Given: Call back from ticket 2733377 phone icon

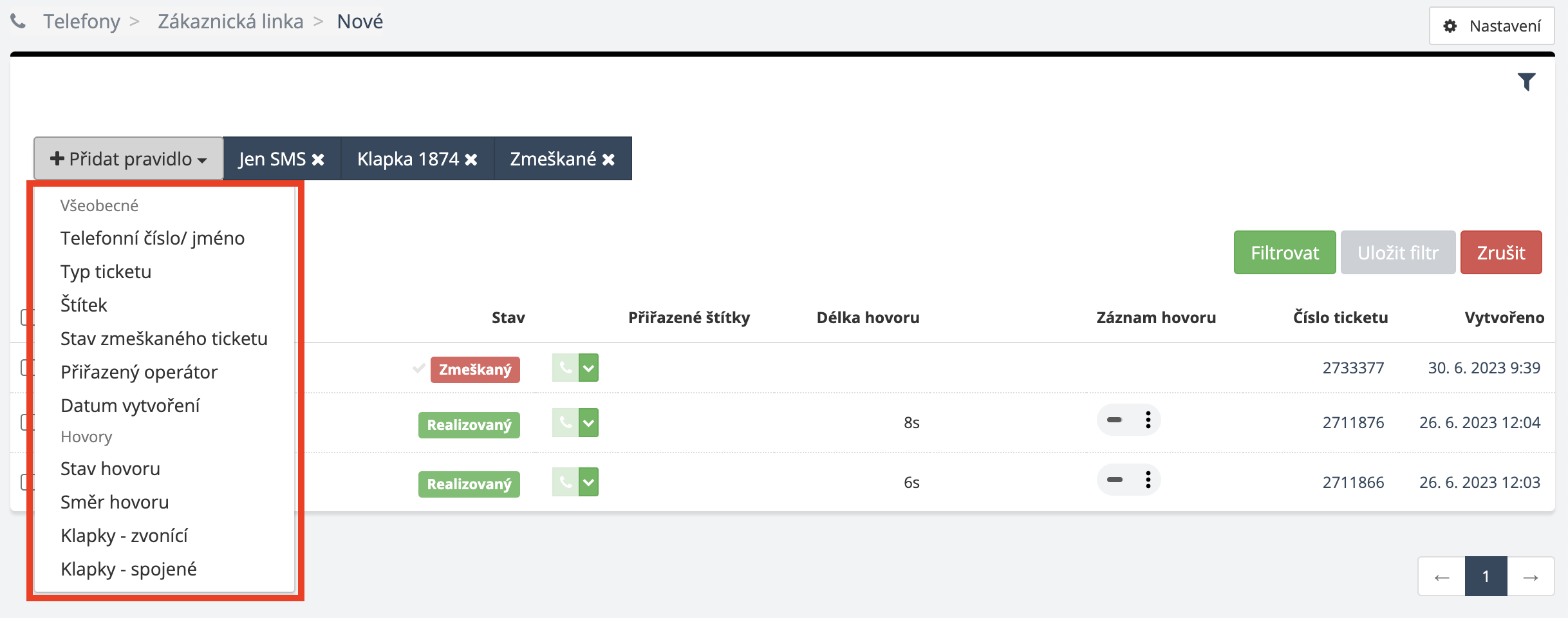Looking at the screenshot, I should 565,368.
